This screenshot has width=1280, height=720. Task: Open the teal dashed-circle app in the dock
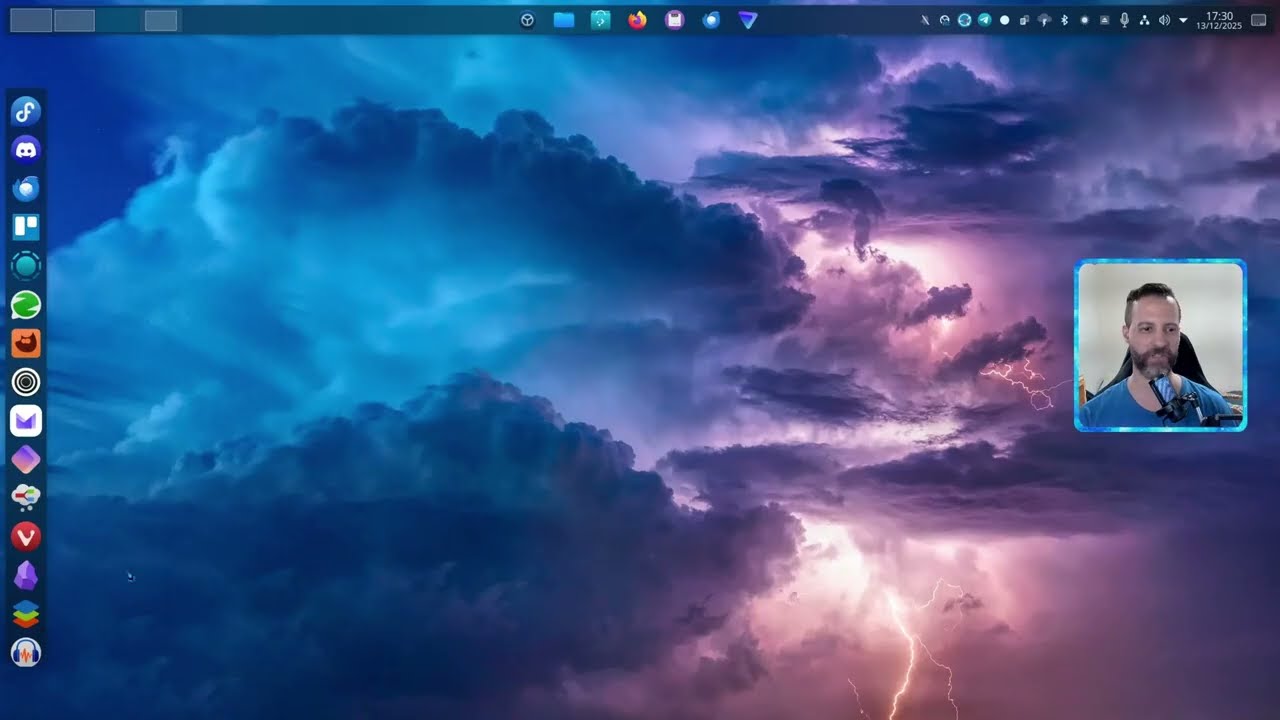click(26, 265)
